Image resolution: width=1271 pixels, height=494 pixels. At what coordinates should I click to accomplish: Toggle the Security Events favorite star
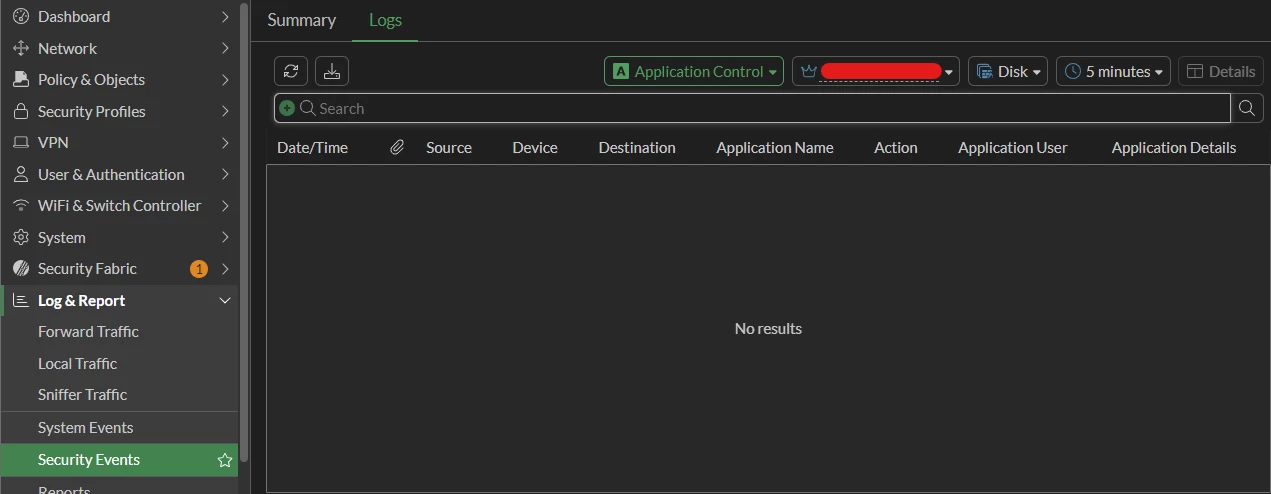pos(225,460)
